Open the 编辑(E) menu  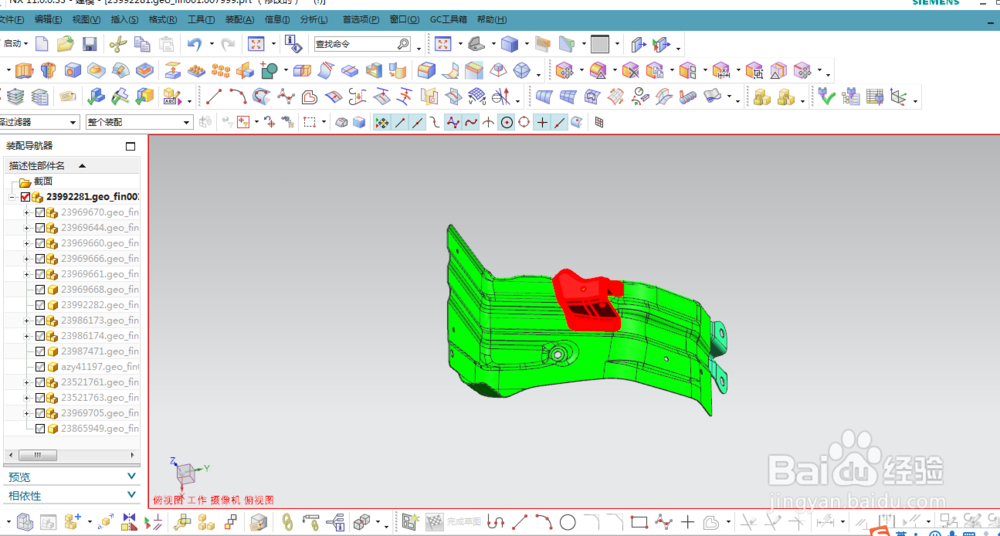pyautogui.click(x=48, y=20)
